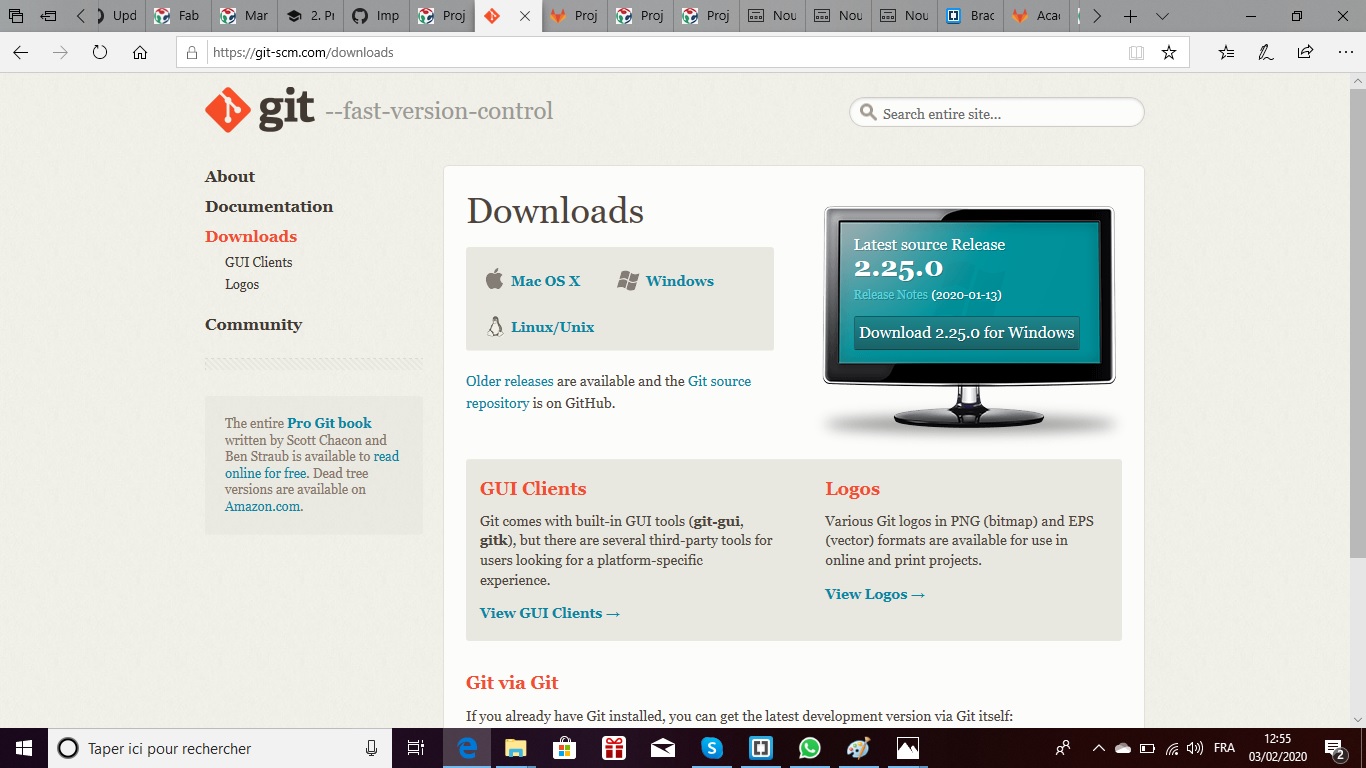This screenshot has width=1366, height=768.
Task: Open Skype from taskbar
Action: pos(711,748)
